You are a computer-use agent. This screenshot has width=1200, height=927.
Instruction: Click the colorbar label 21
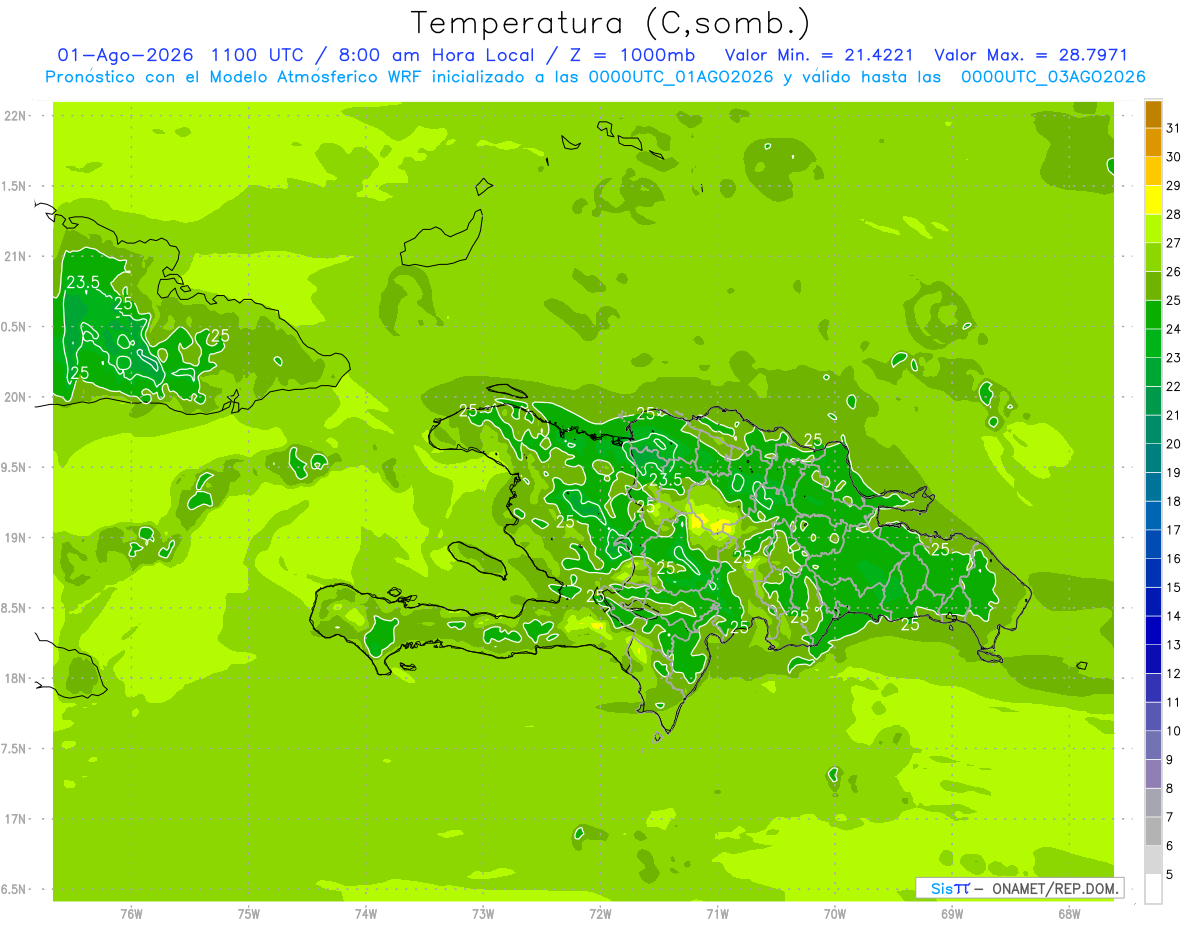[1173, 415]
